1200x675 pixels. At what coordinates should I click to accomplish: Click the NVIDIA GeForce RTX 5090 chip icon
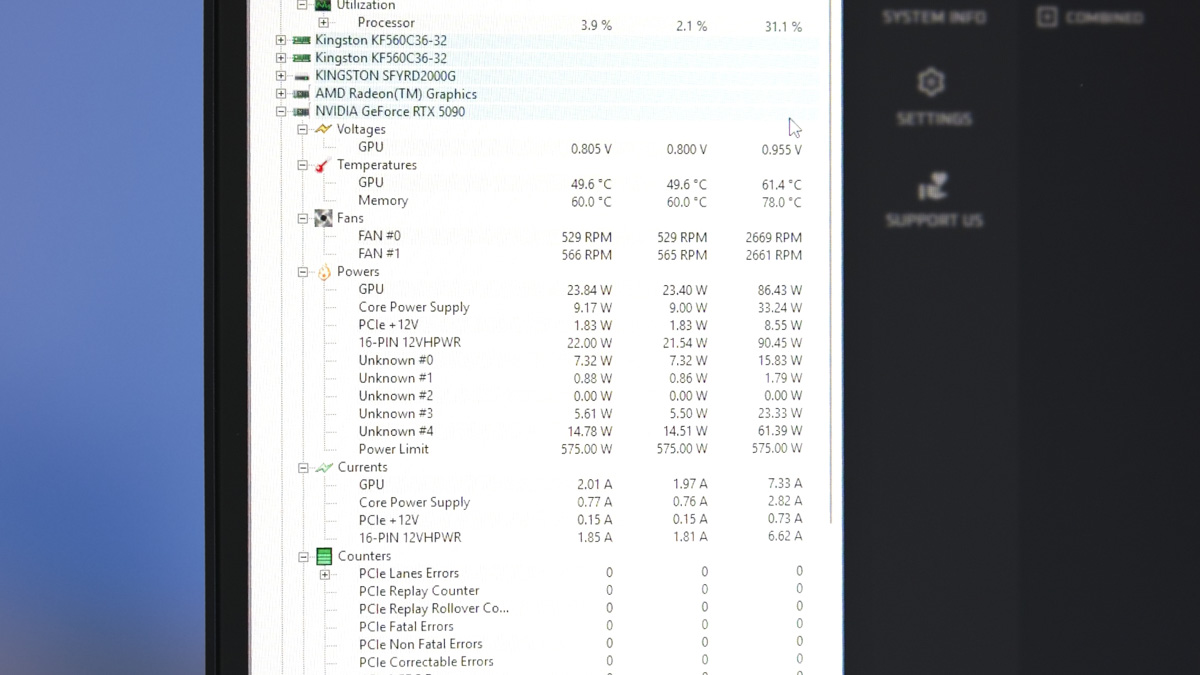coord(301,112)
